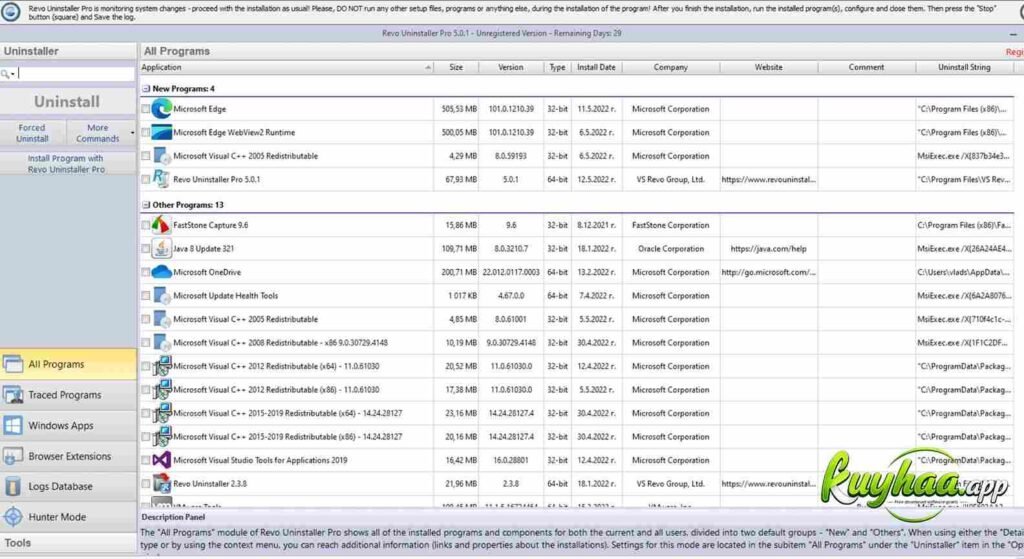Click the All Programs sidebar icon
The image size is (1024, 559).
(13, 364)
